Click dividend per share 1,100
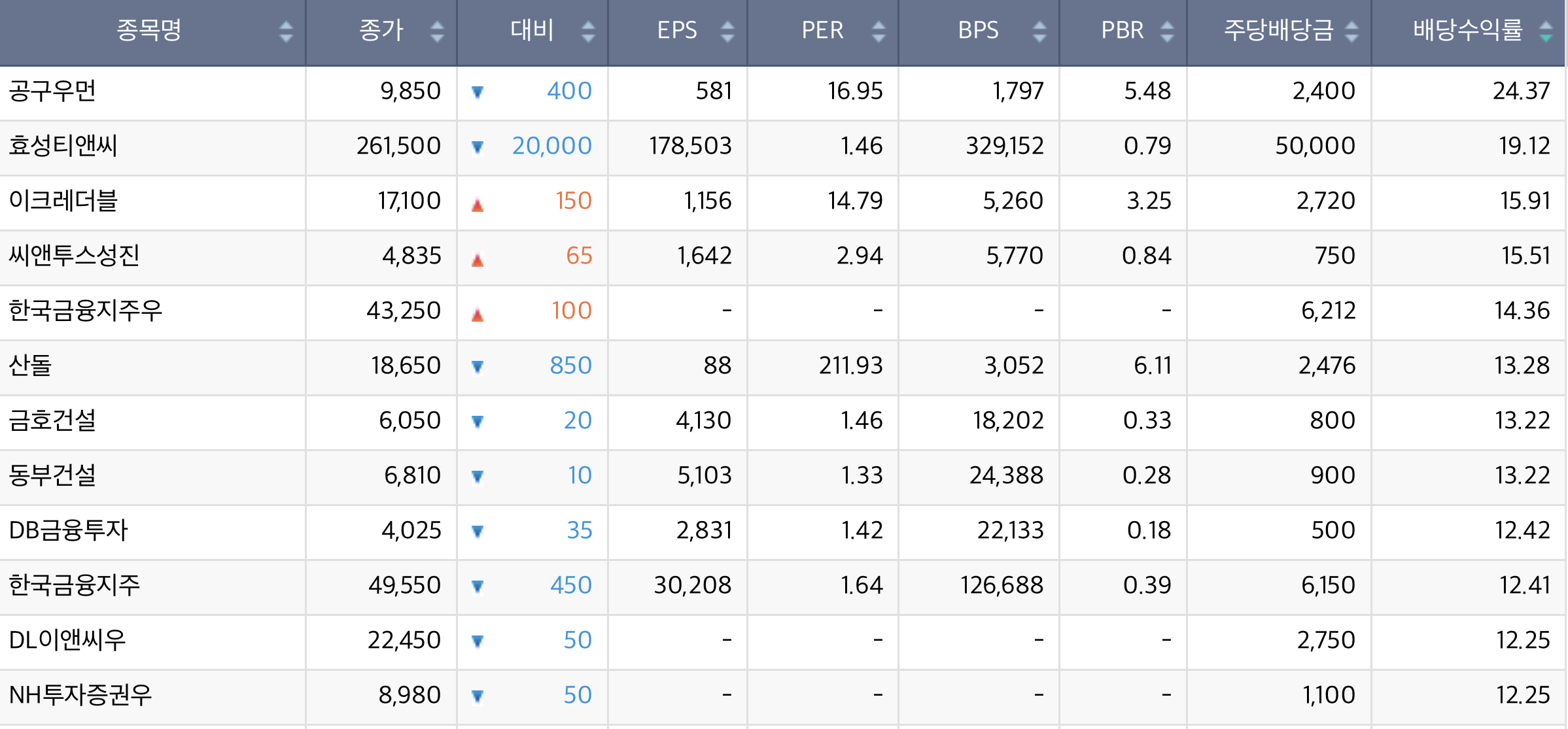 pyautogui.click(x=1329, y=695)
